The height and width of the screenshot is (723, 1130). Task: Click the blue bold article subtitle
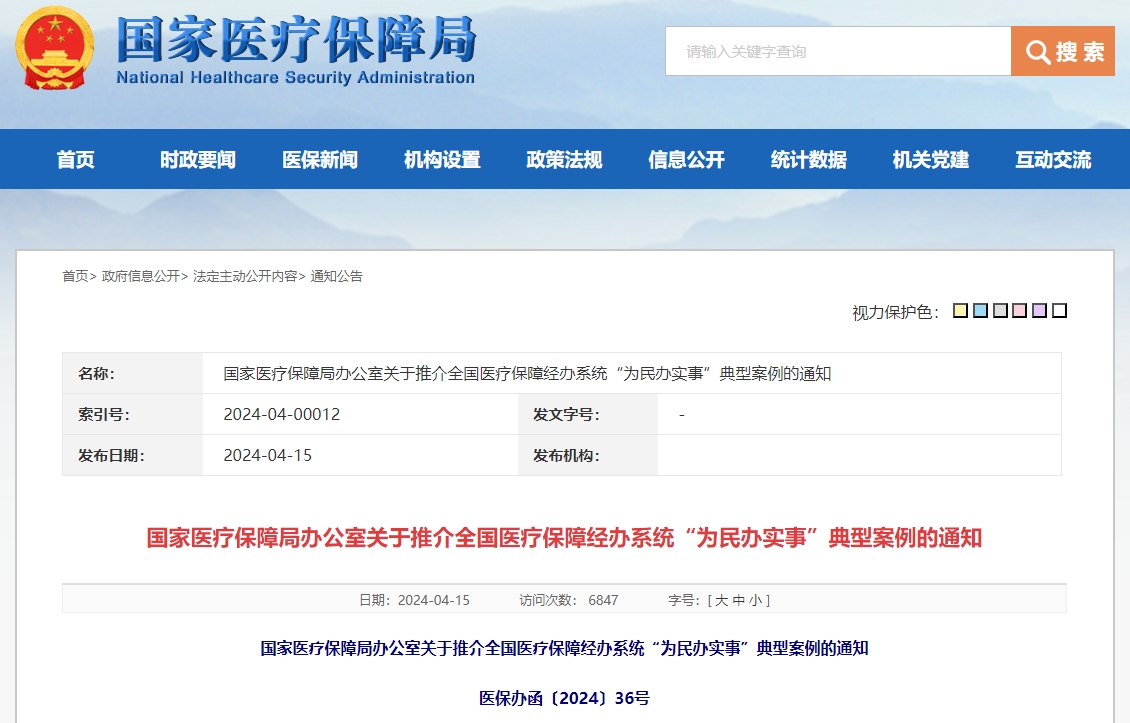pyautogui.click(x=564, y=648)
